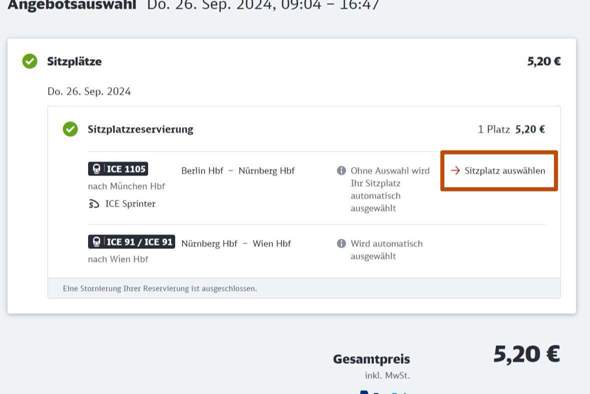Click the 'Do. 26. Sep. 2024' date inside the card
This screenshot has width=590, height=394.
click(x=89, y=91)
